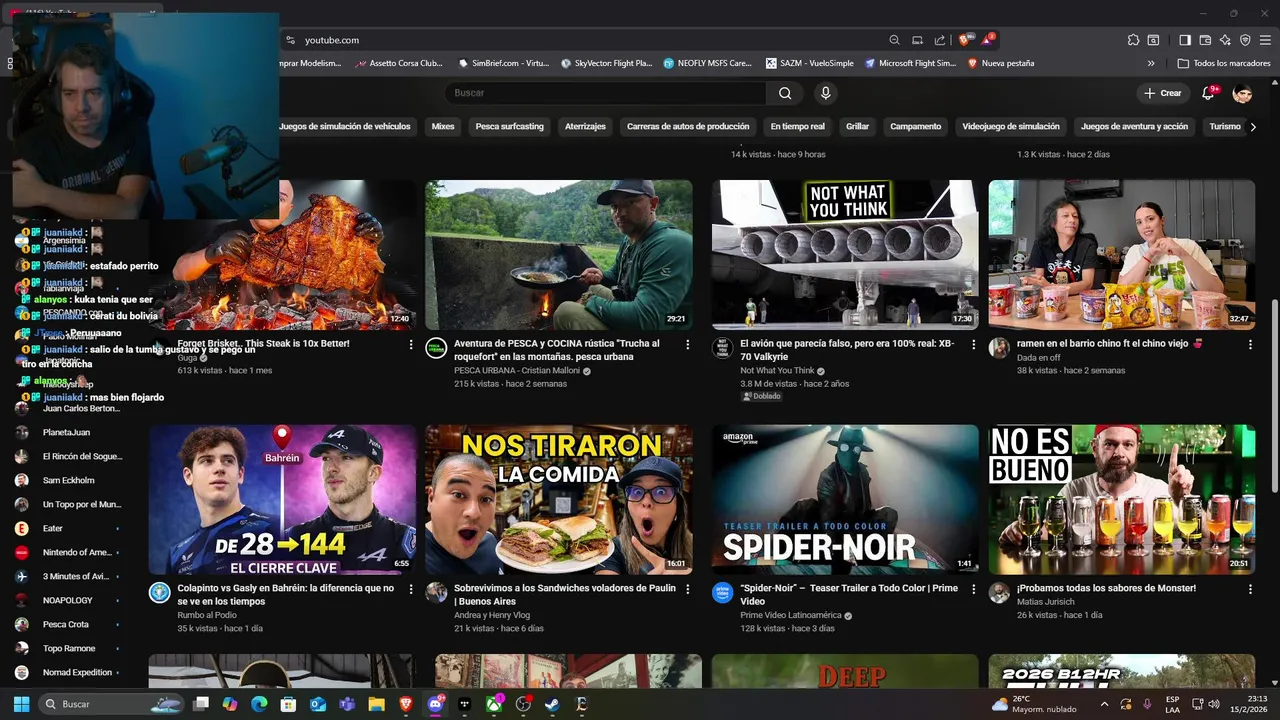This screenshot has height=720, width=1280.
Task: Open options for Monster sabores video
Action: tap(1250, 589)
